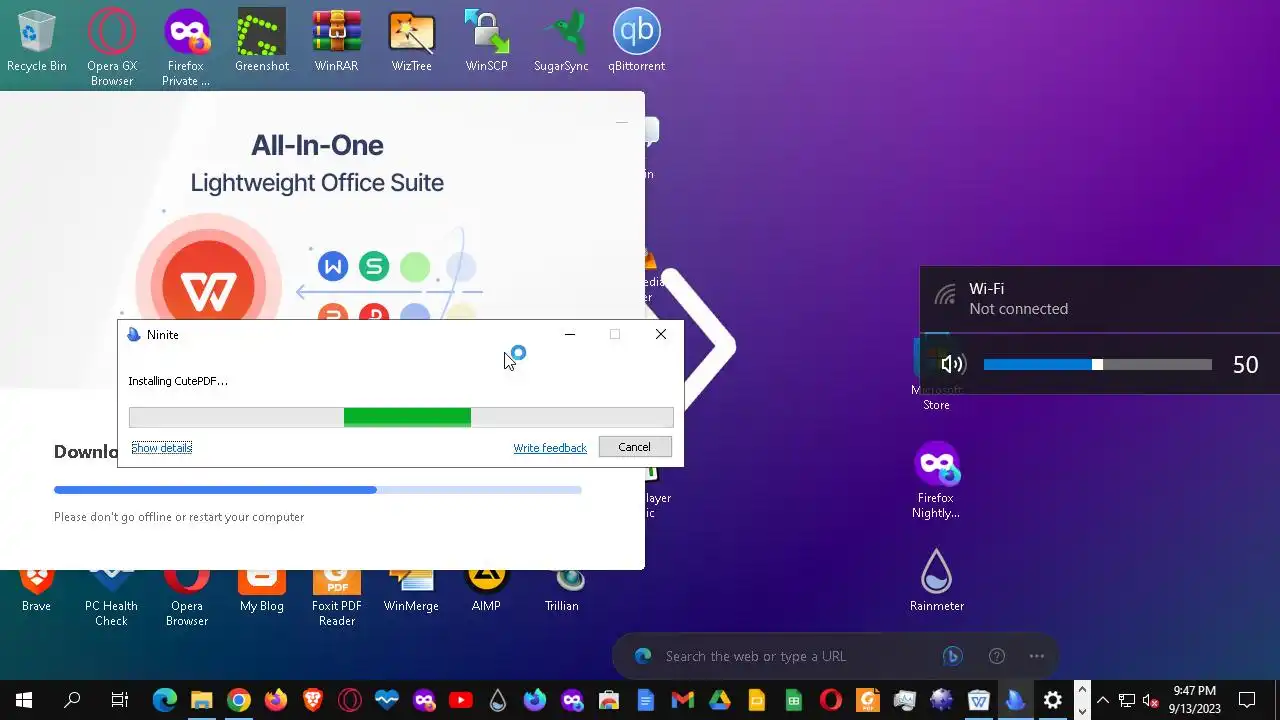
Task: Open the qBittorrent desktop shortcut
Action: coord(637,40)
